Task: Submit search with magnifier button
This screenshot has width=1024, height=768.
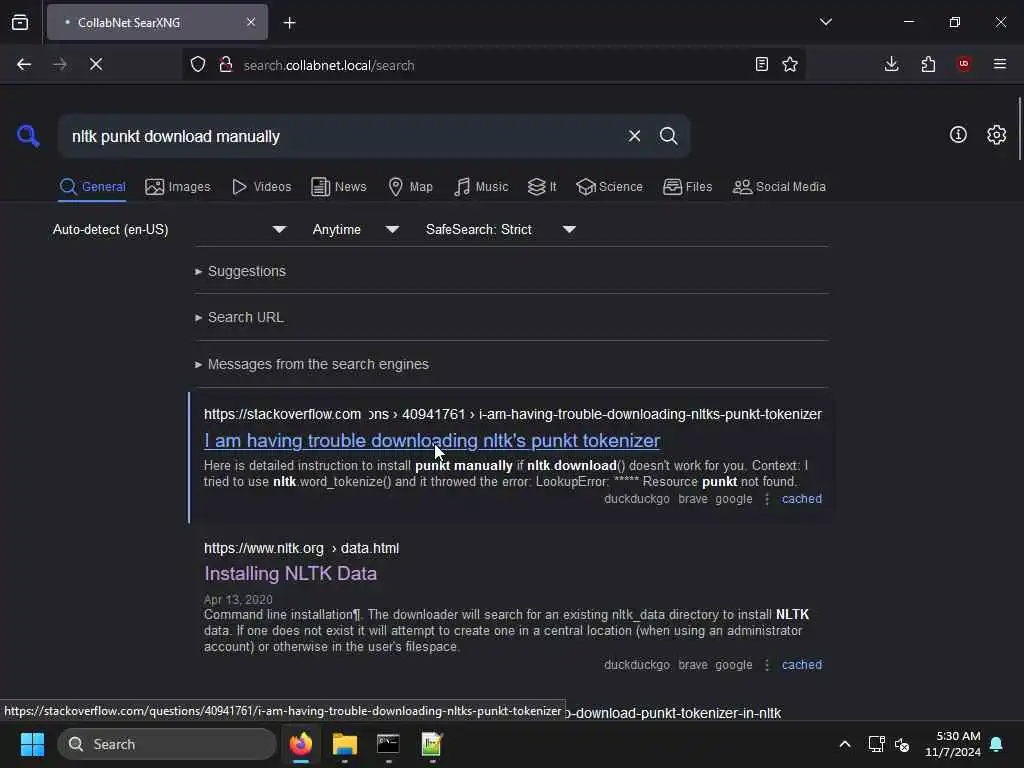Action: click(668, 136)
